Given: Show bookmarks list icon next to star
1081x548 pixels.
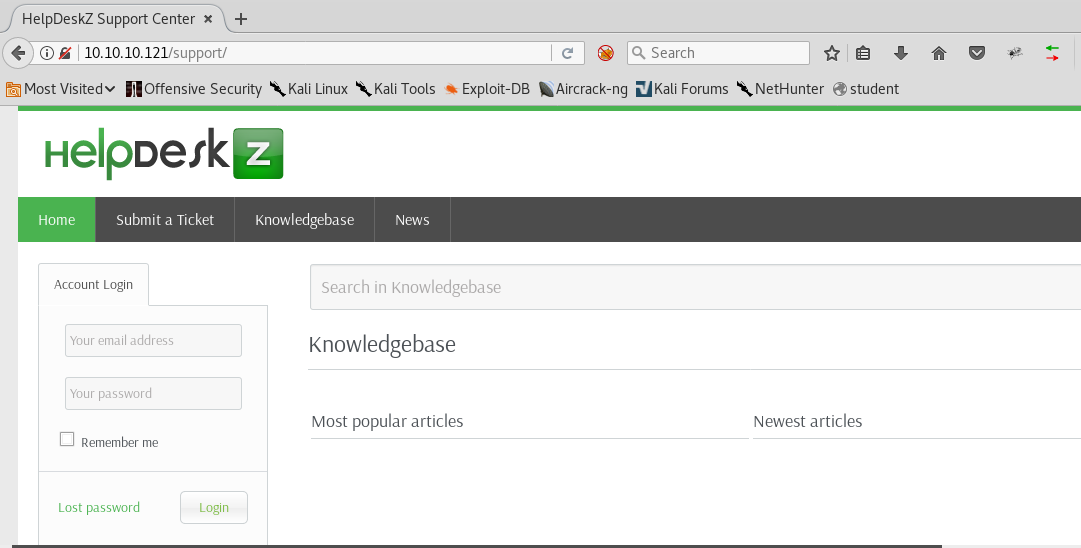Looking at the screenshot, I should click(863, 53).
